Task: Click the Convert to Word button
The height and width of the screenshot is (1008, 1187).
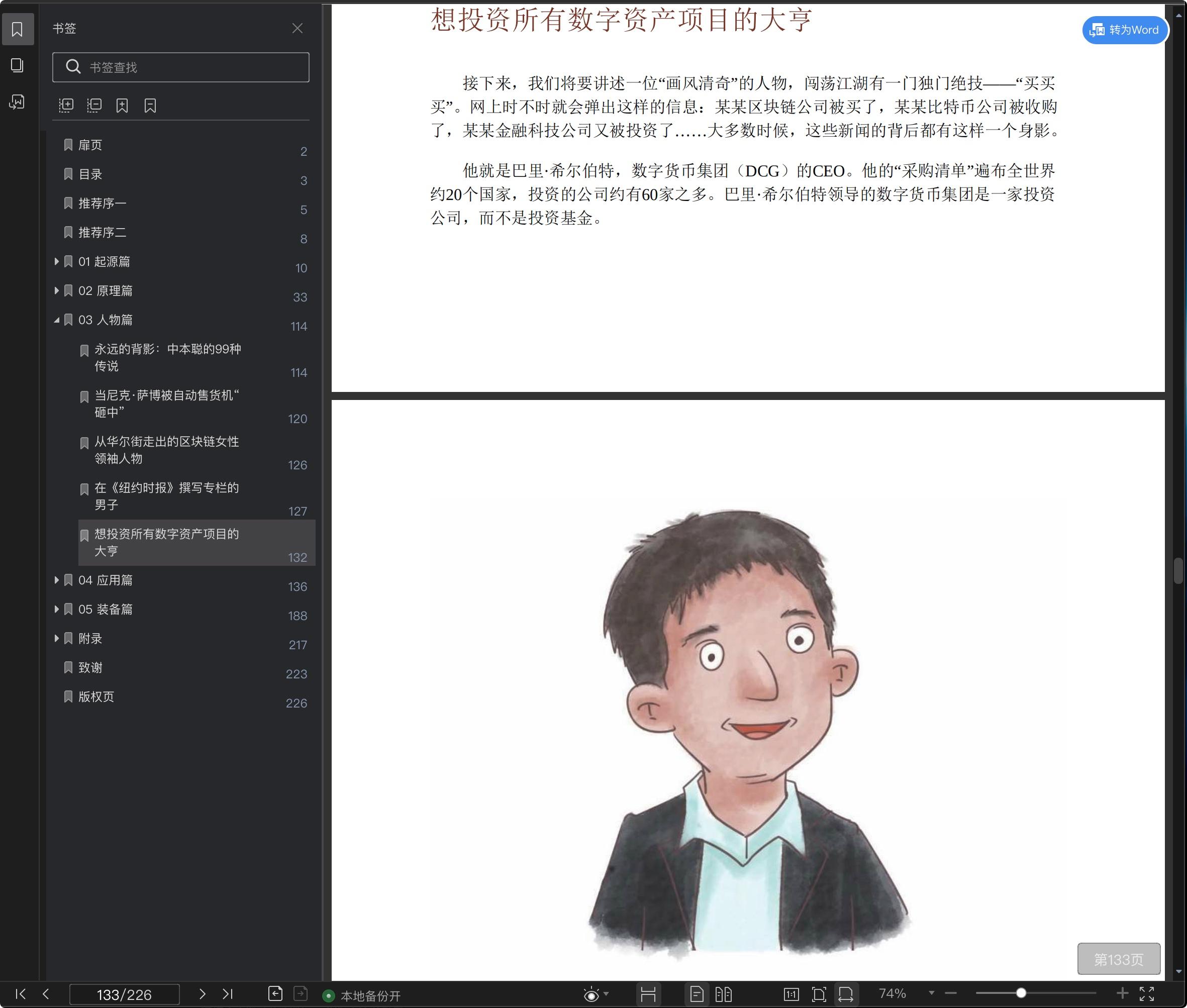Action: 1124,30
